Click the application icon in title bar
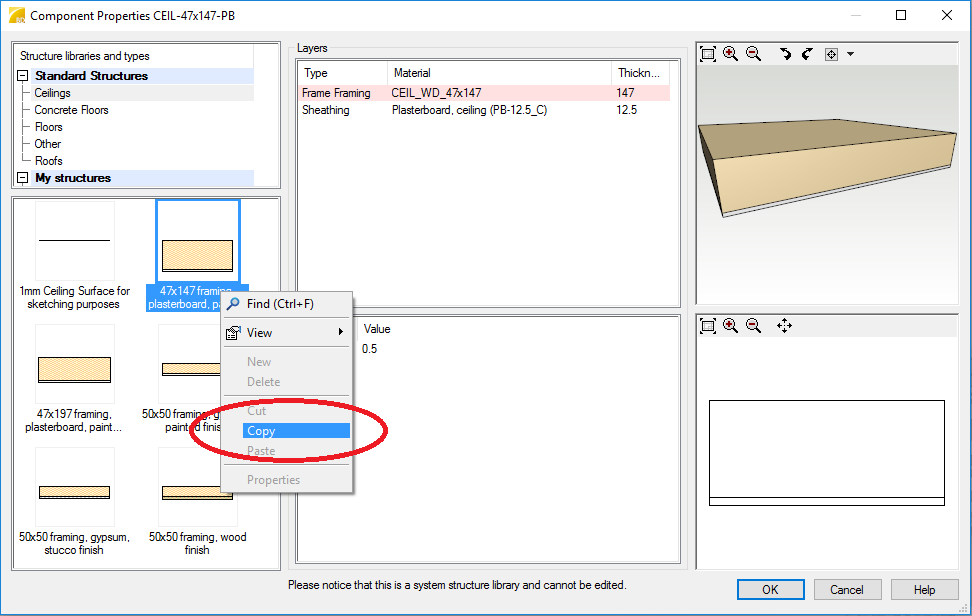 point(17,15)
